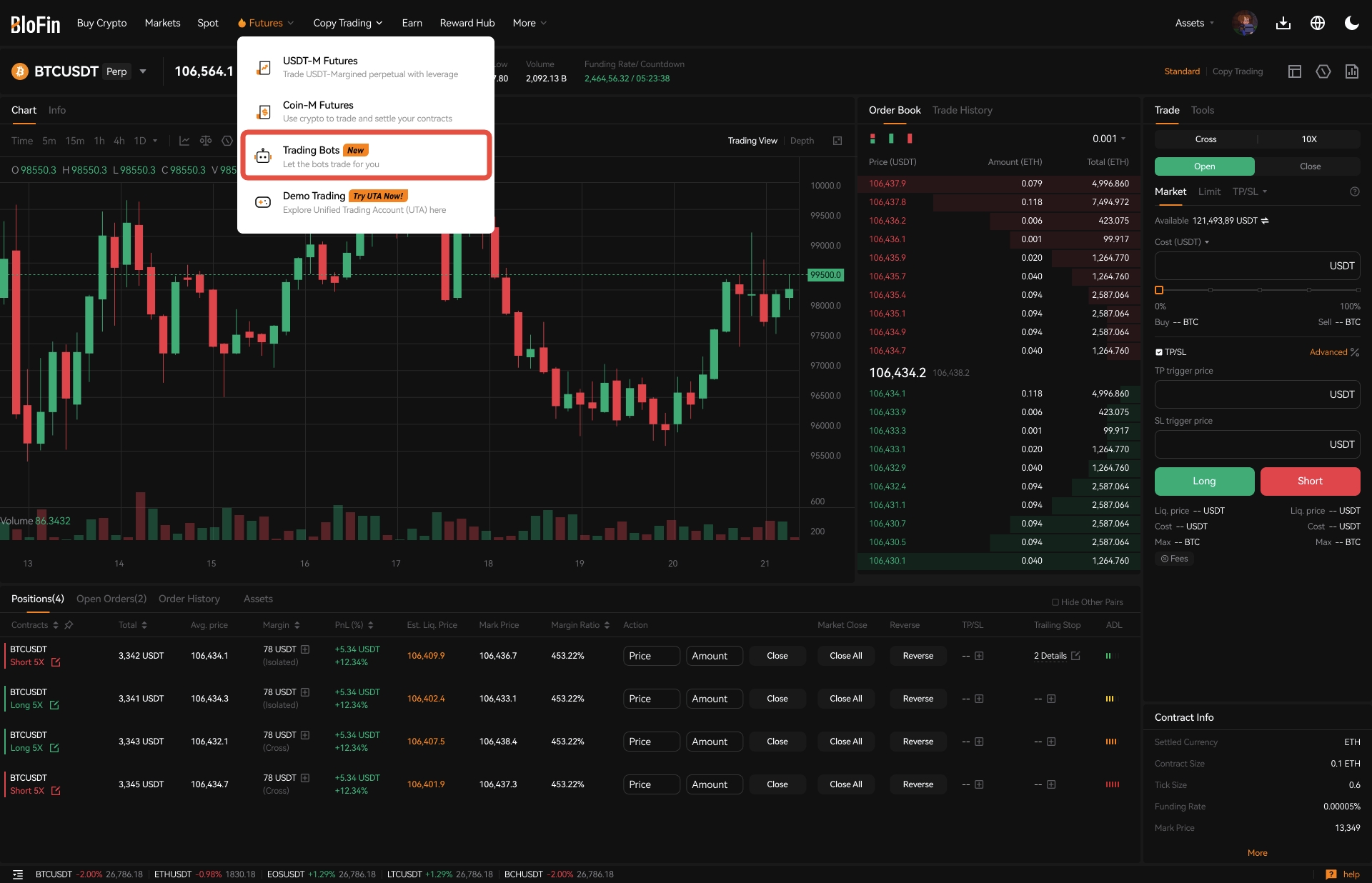Expand the 1D timeframe dropdown
Image resolution: width=1372 pixels, height=883 pixels.
(x=155, y=141)
